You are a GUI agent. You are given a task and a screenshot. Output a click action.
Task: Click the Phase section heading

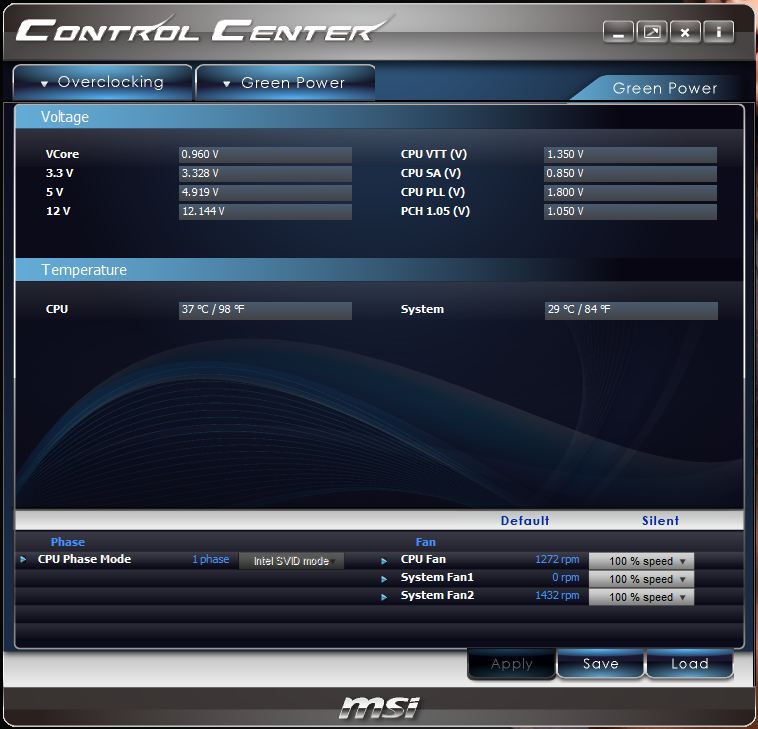click(x=68, y=542)
